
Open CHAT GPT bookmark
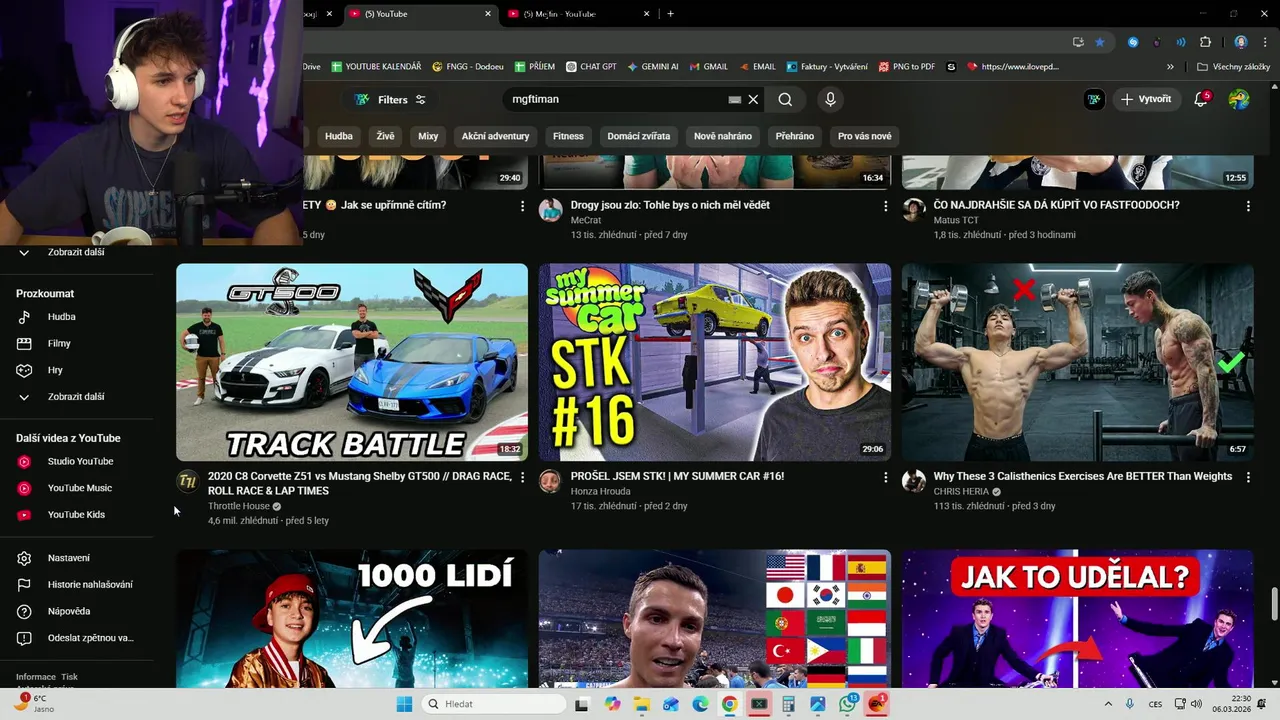[591, 67]
